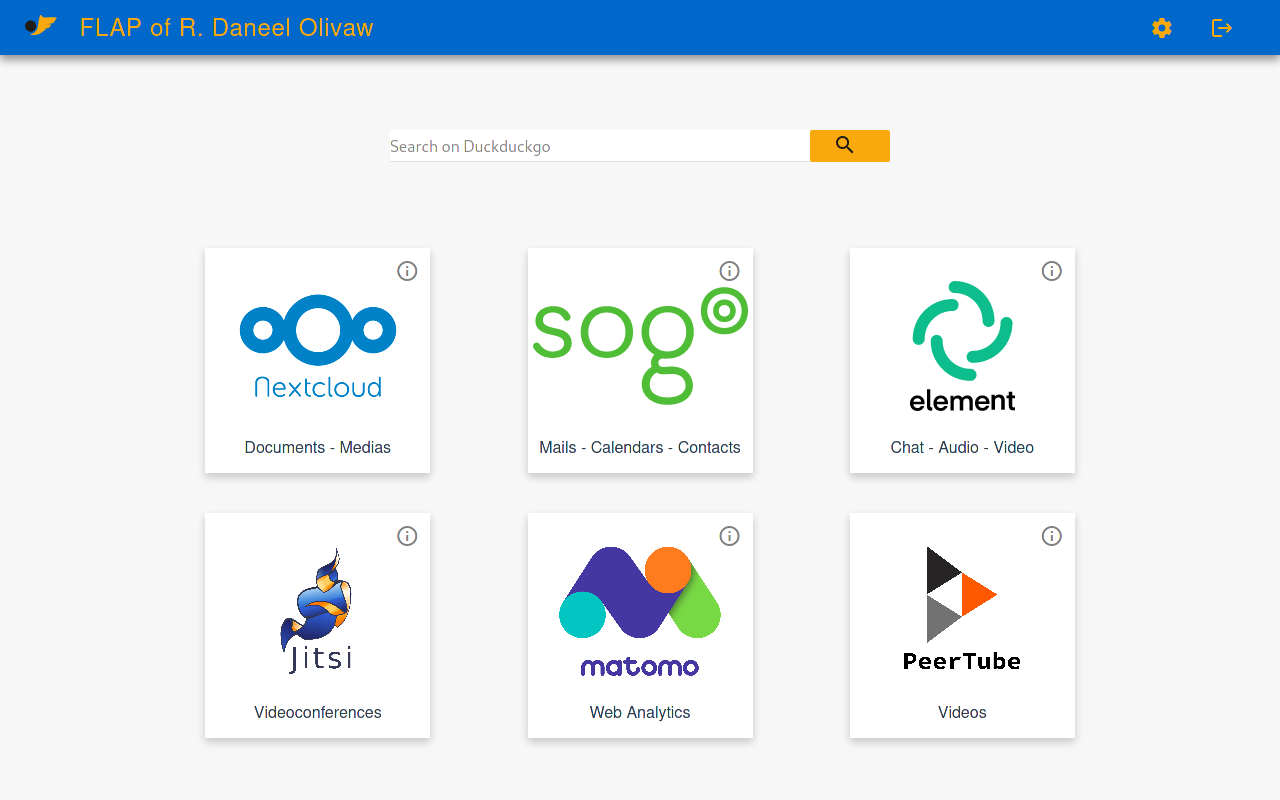
Task: Show info for the Matomo card
Action: [x=730, y=536]
